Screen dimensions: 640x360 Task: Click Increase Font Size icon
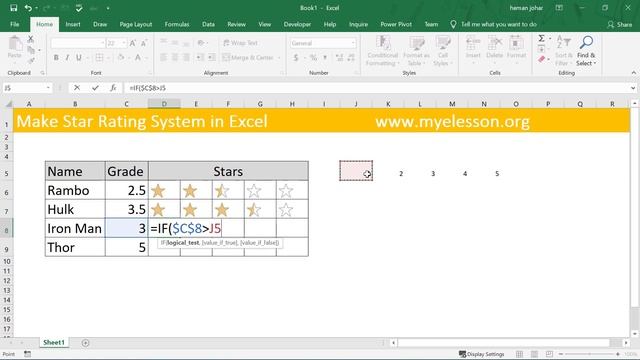(133, 43)
